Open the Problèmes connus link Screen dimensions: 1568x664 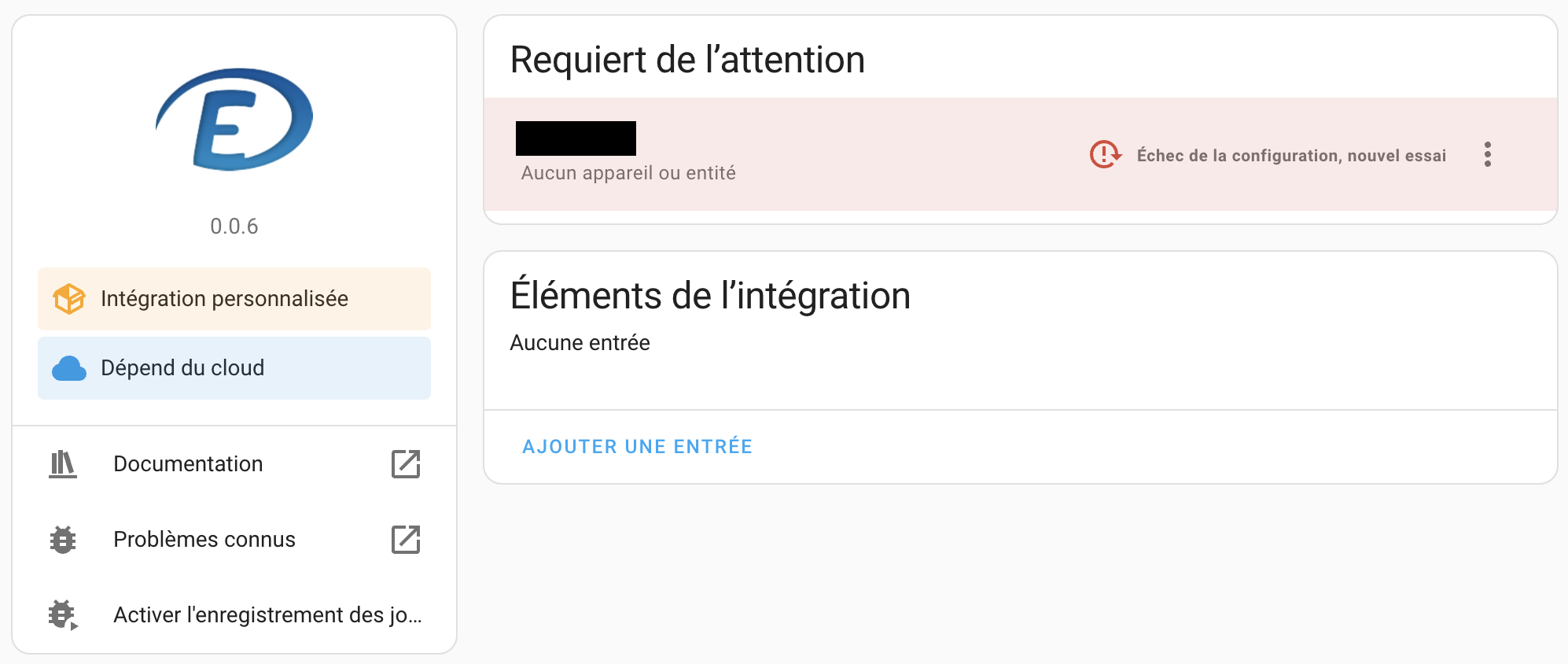point(204,540)
